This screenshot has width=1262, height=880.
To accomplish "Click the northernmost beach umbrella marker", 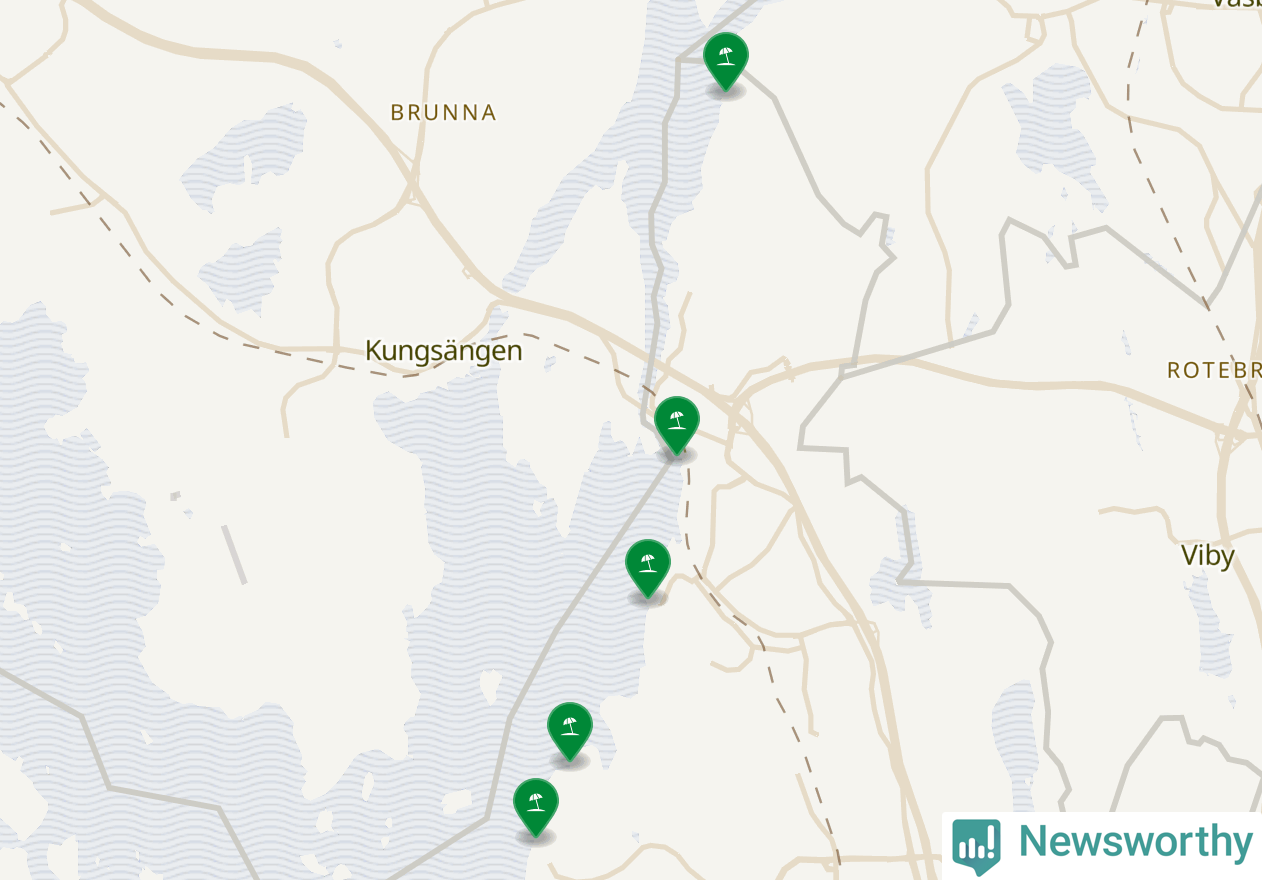I will point(726,61).
